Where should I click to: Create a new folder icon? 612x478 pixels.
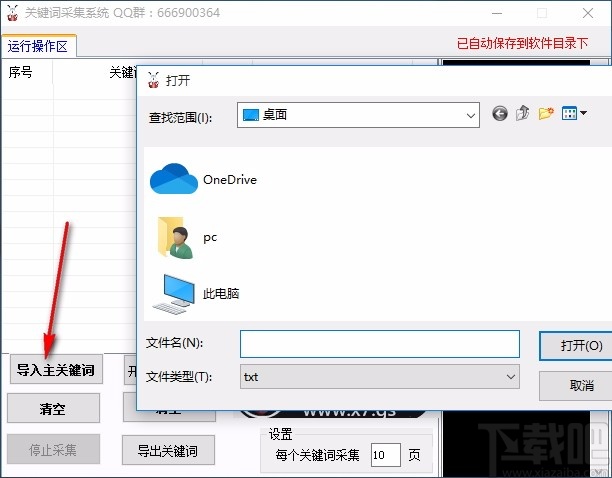(x=546, y=113)
